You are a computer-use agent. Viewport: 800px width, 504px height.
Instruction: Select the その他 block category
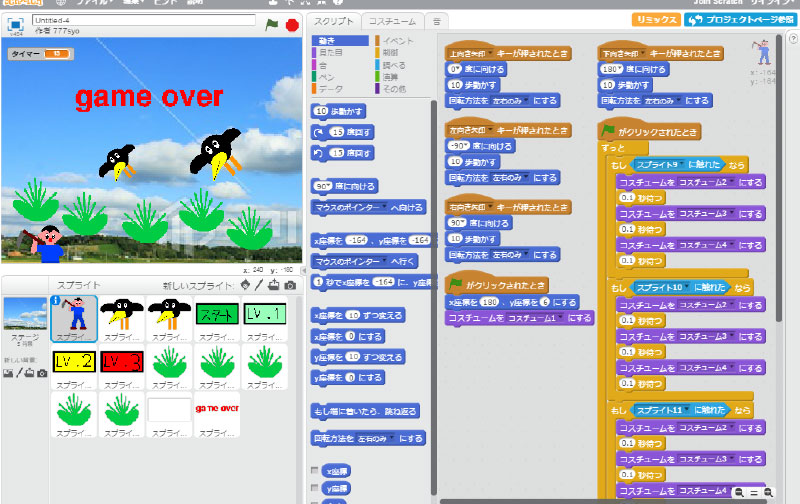(x=394, y=89)
